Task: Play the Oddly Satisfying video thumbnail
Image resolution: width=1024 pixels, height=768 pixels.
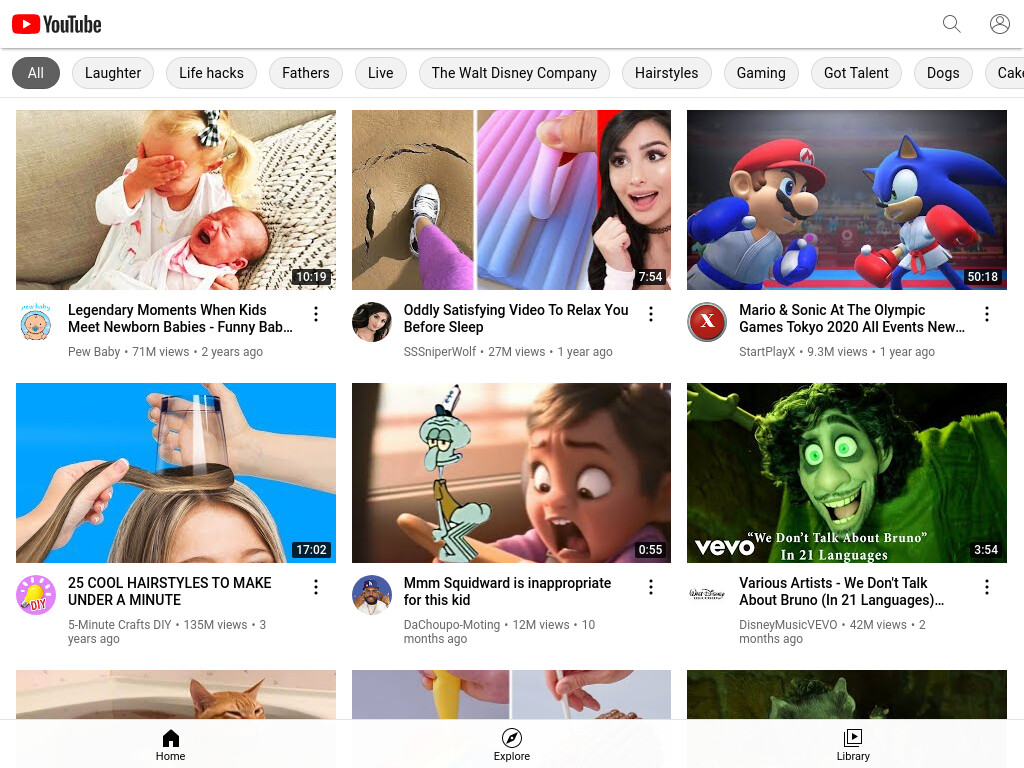Action: click(511, 200)
